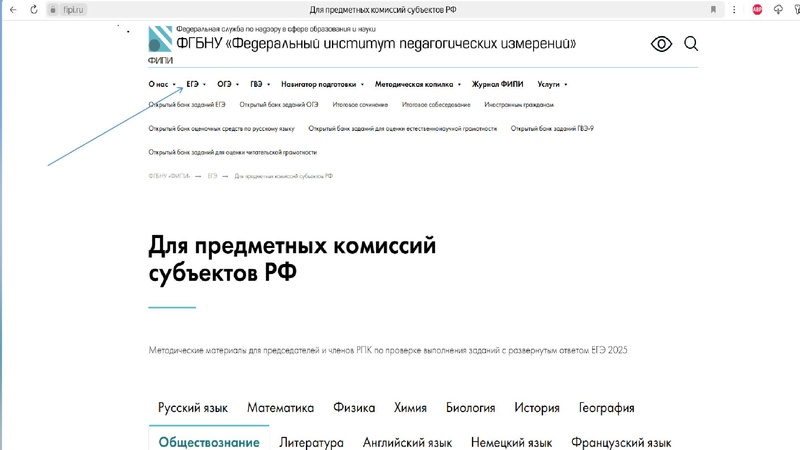Screen dimensions: 800x450
Task: Expand the "Методическая копилка" menu
Action: pos(418,84)
